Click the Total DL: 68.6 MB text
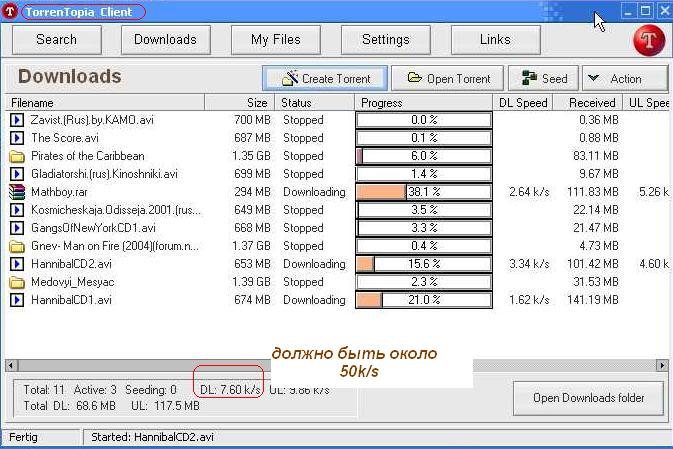This screenshot has width=673, height=449. [x=69, y=406]
